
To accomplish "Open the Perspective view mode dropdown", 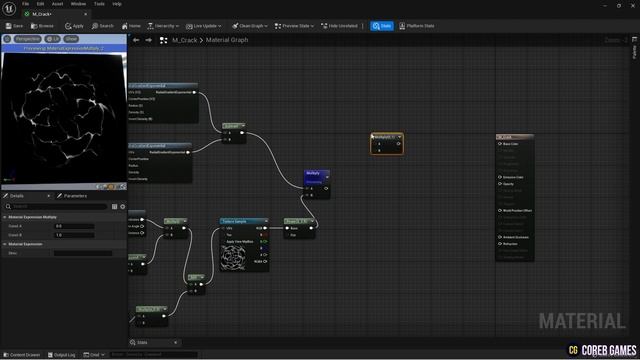I will [28, 39].
